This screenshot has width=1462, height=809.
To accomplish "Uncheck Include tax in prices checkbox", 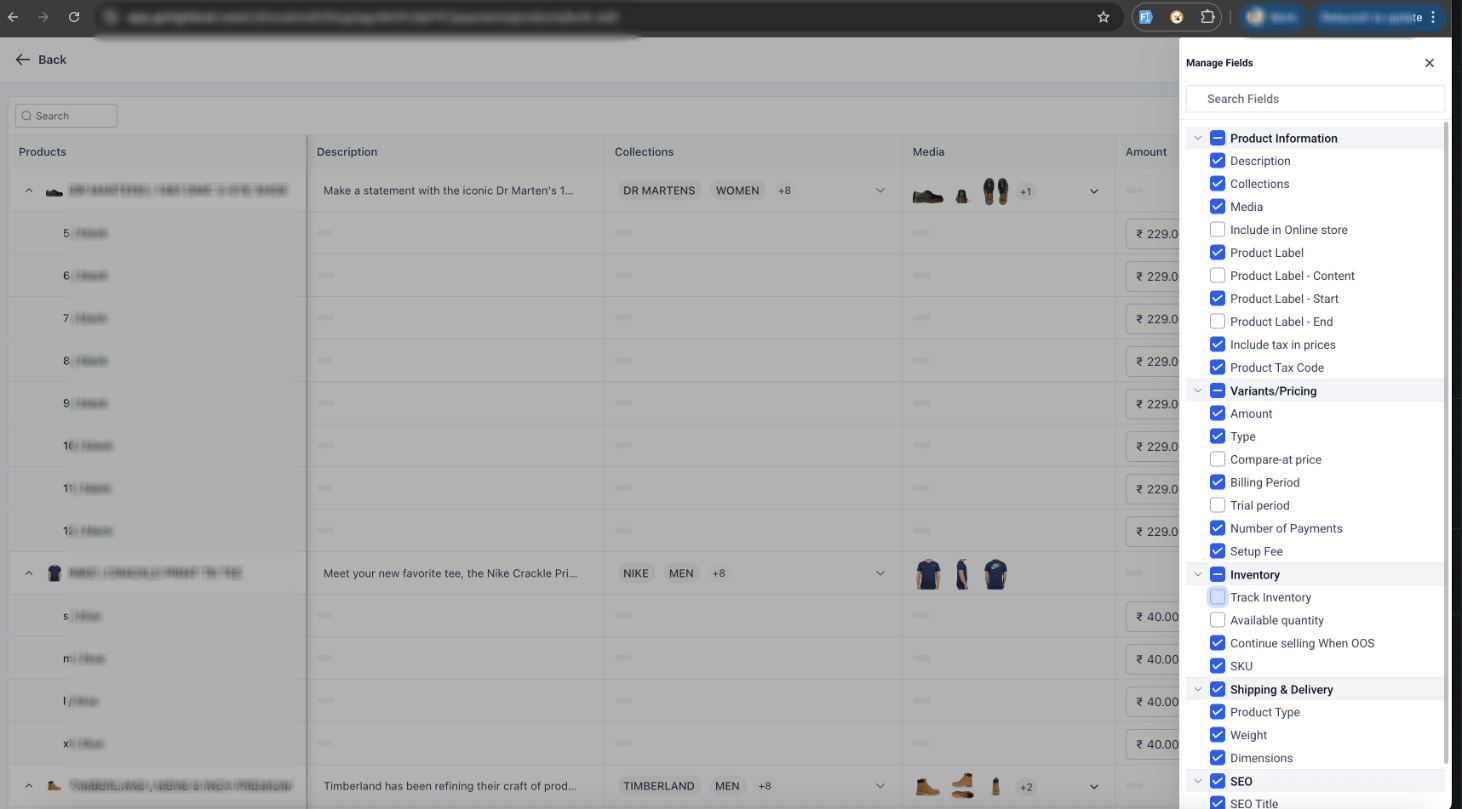I will coord(1217,345).
